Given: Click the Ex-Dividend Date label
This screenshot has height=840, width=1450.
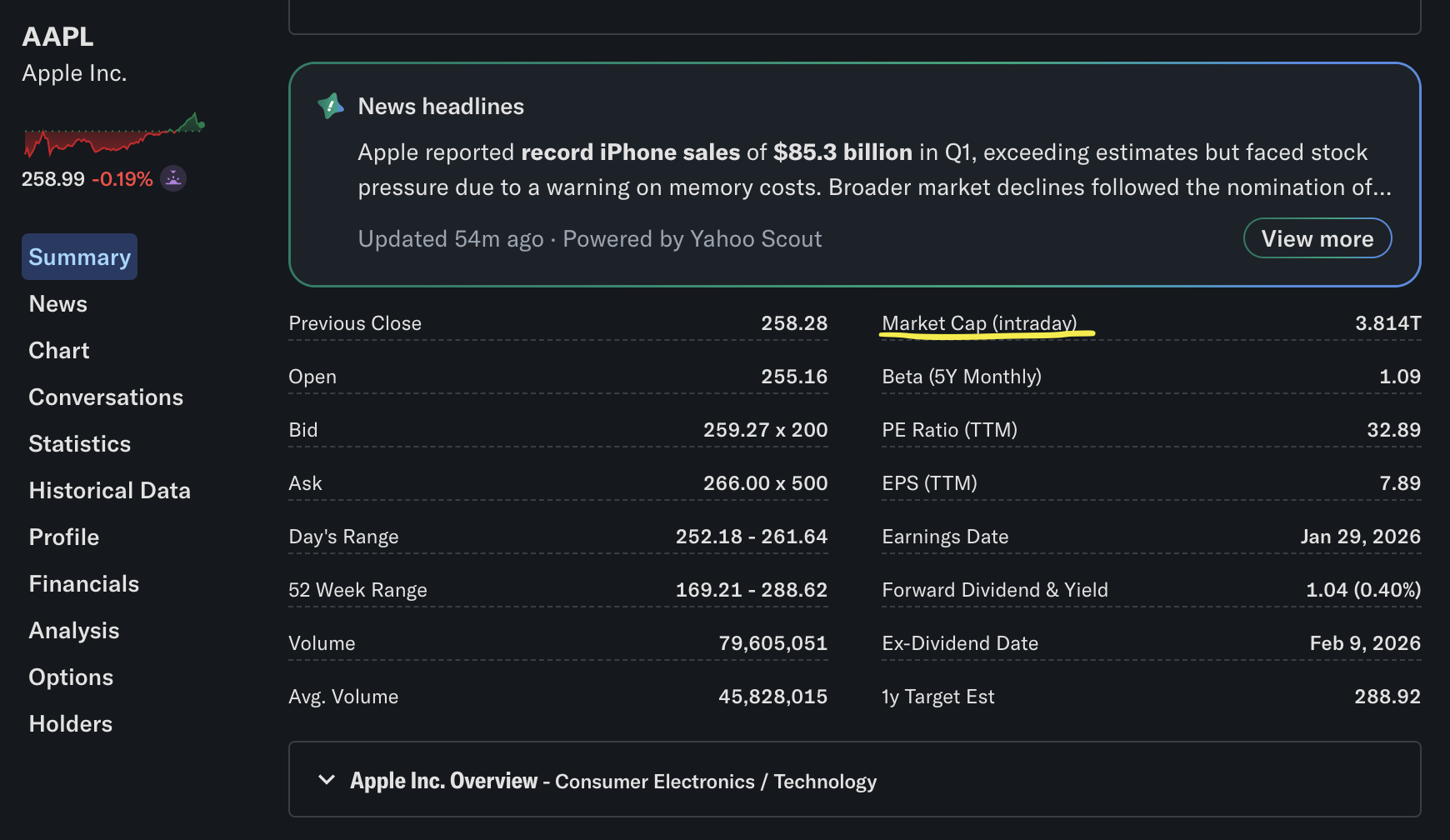Looking at the screenshot, I should click(x=960, y=643).
